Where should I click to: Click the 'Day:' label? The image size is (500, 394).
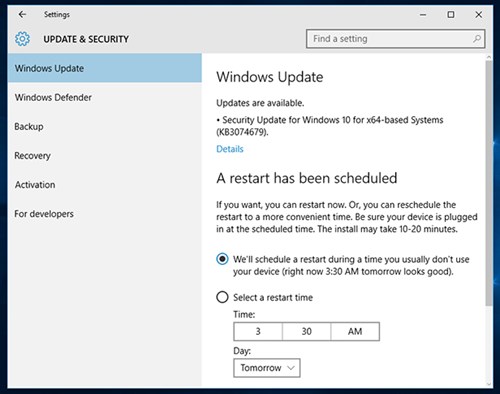[x=242, y=351]
